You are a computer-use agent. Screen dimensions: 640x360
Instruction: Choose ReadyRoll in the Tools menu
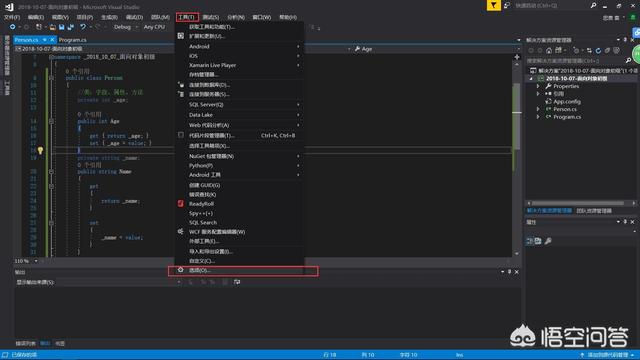click(240, 204)
